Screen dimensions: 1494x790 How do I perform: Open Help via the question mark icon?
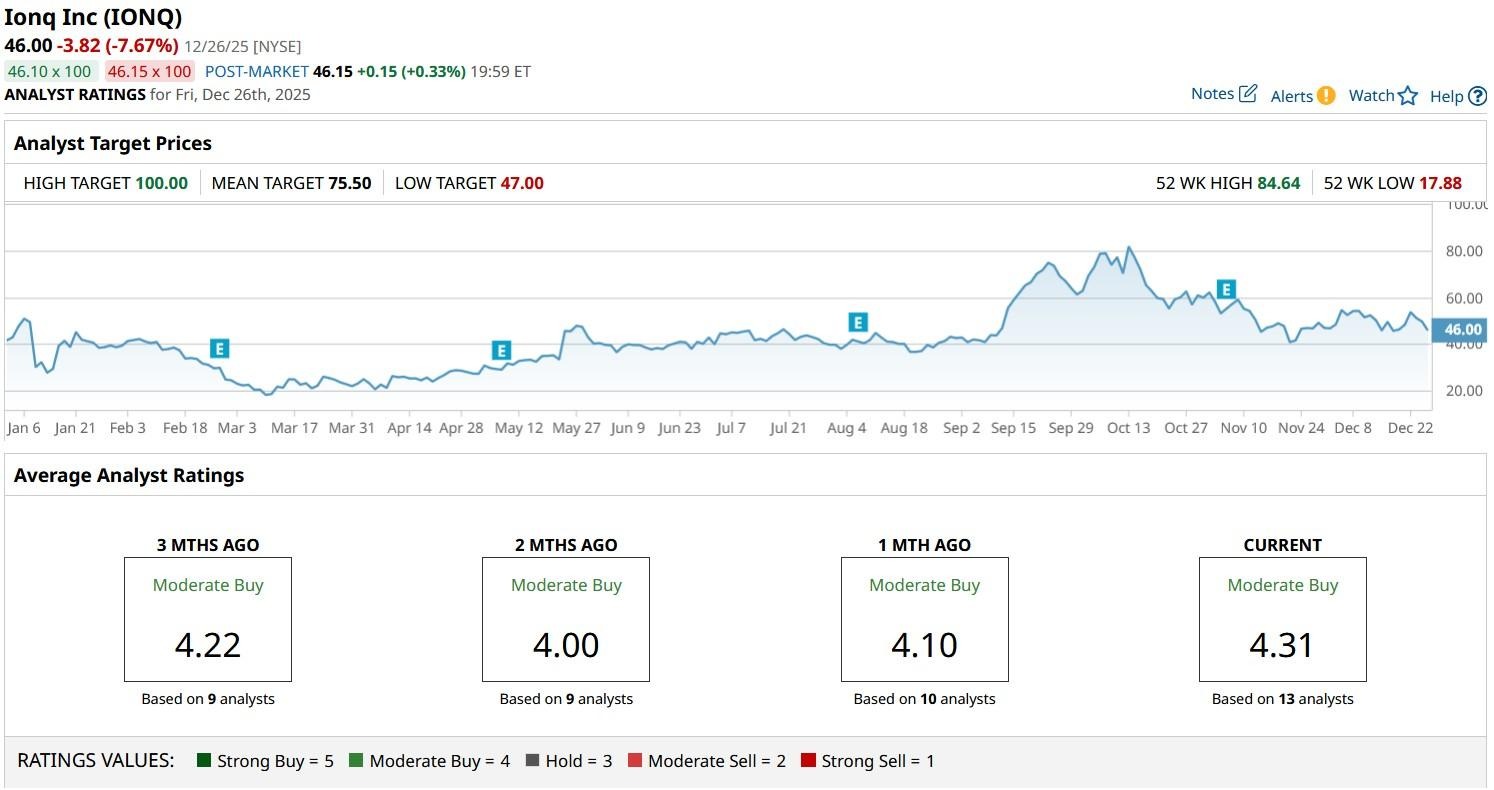click(x=1477, y=96)
